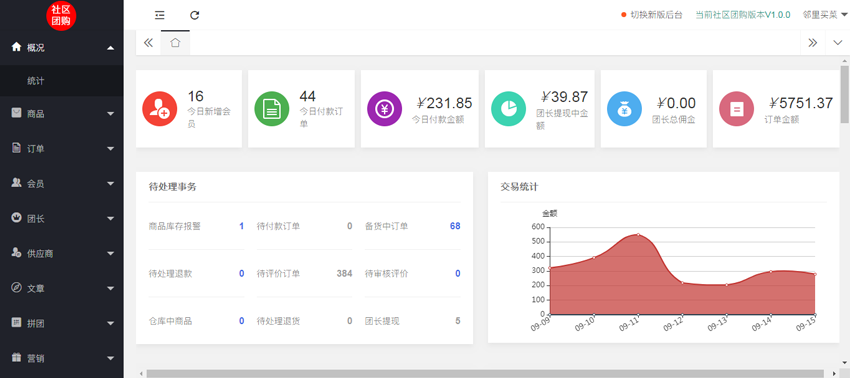Image resolution: width=850 pixels, height=378 pixels.
Task: Click 待评价订单 value 384
Action: (x=344, y=273)
